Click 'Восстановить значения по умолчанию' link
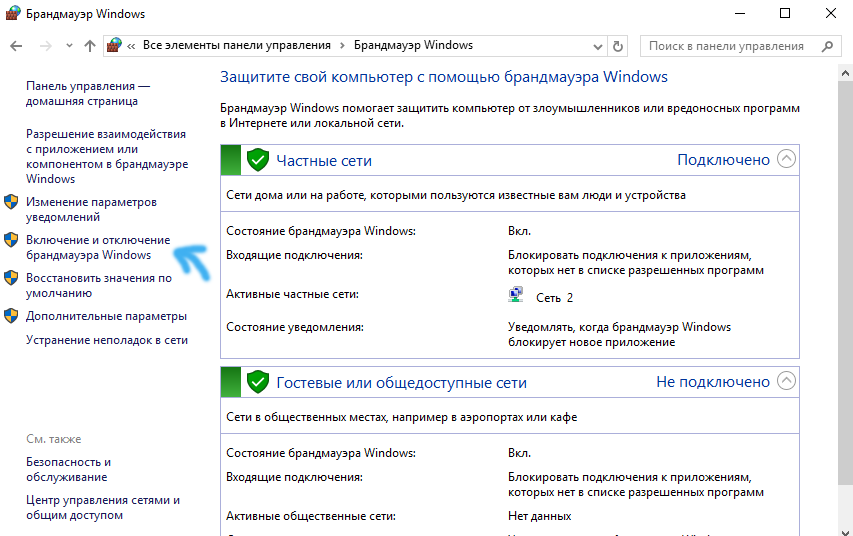This screenshot has height=536, width=853. click(99, 286)
